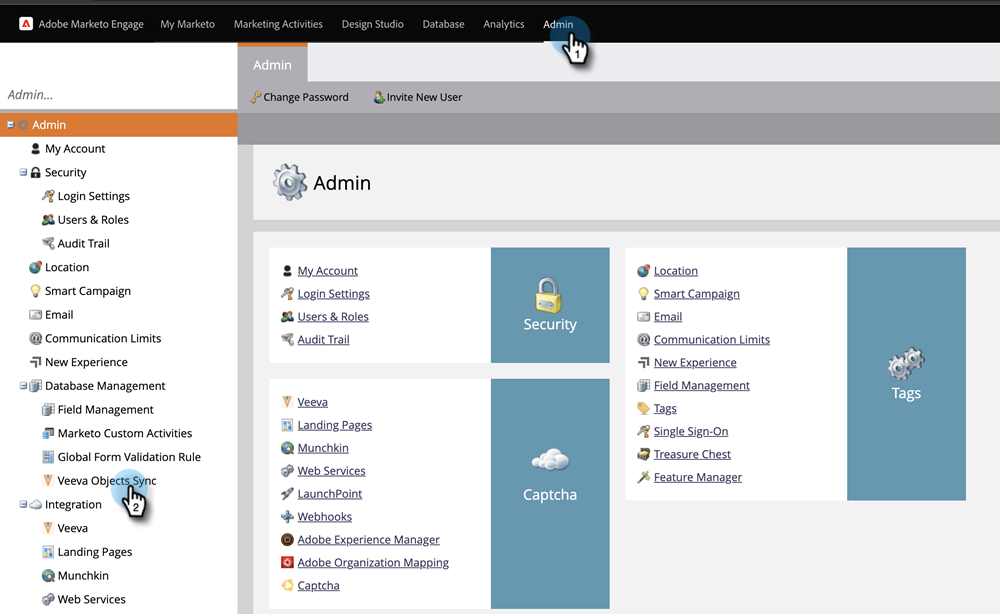Viewport: 1000px width, 614px height.
Task: Click Adobe Marketo Engage product name
Action: [91, 24]
